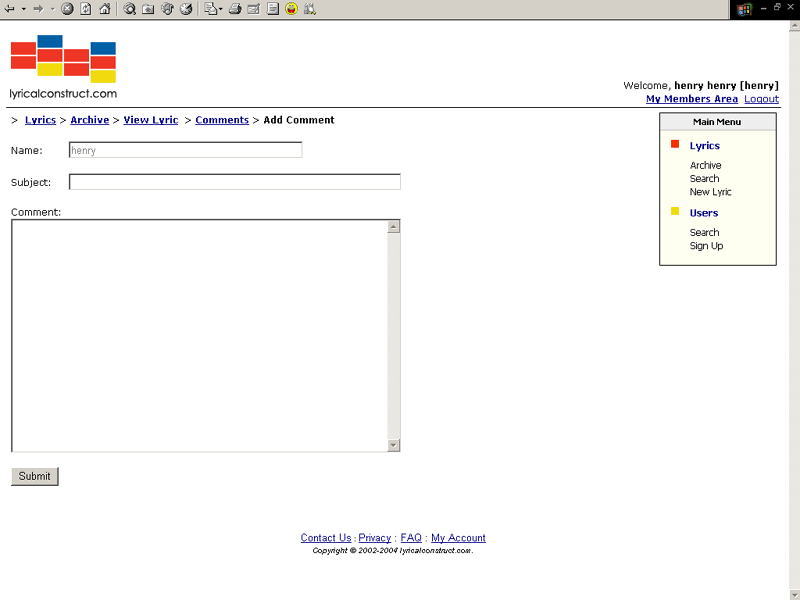Open the Favorites folder icon
800x600 pixels.
pos(148,9)
